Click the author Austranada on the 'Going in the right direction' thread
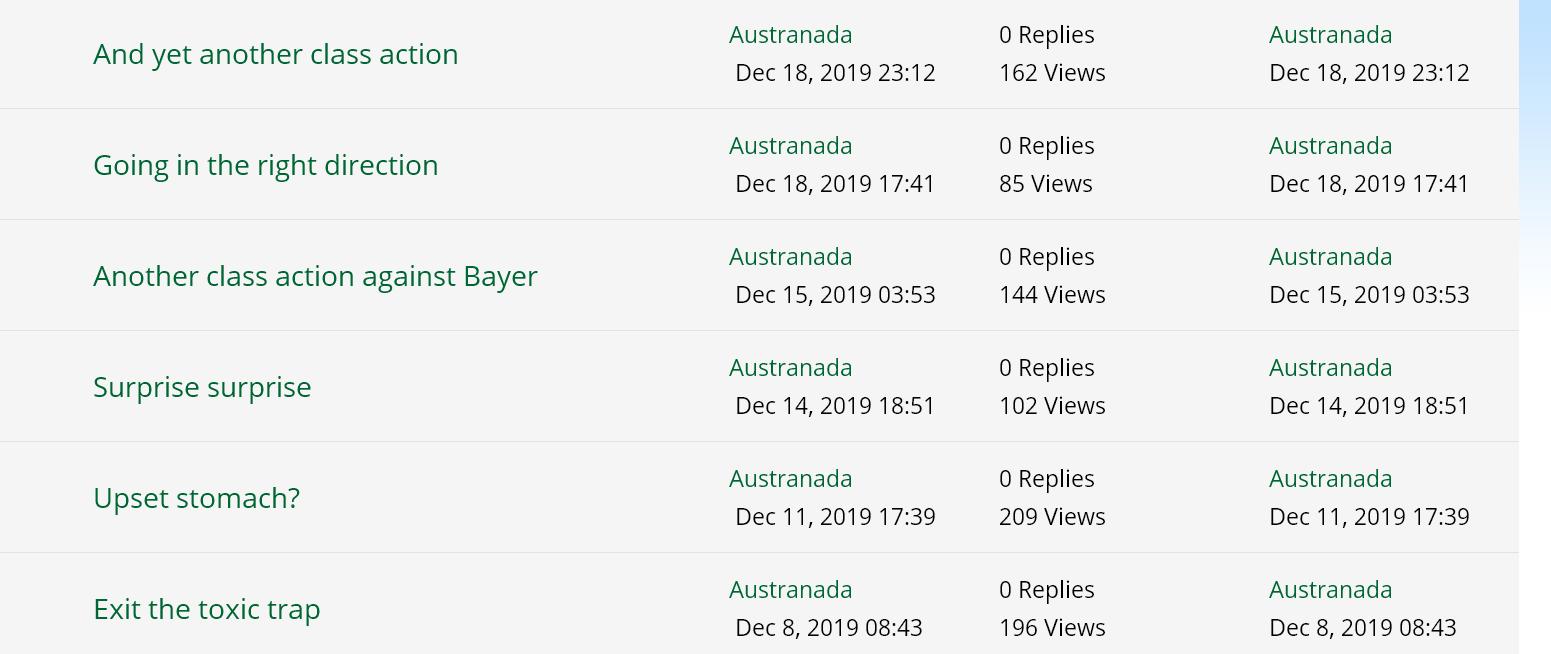The width and height of the screenshot is (1551, 654). (x=790, y=146)
